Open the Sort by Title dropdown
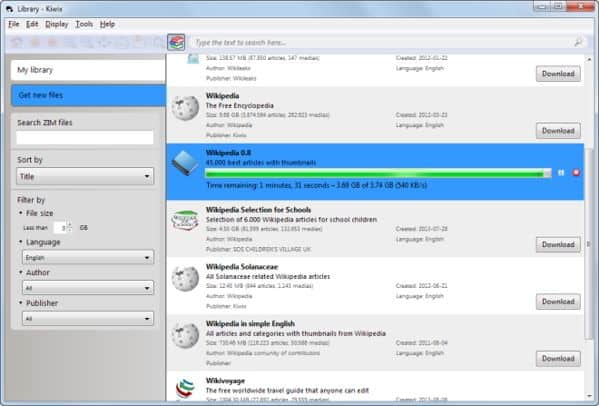Image resolution: width=599 pixels, height=406 pixels. point(85,176)
